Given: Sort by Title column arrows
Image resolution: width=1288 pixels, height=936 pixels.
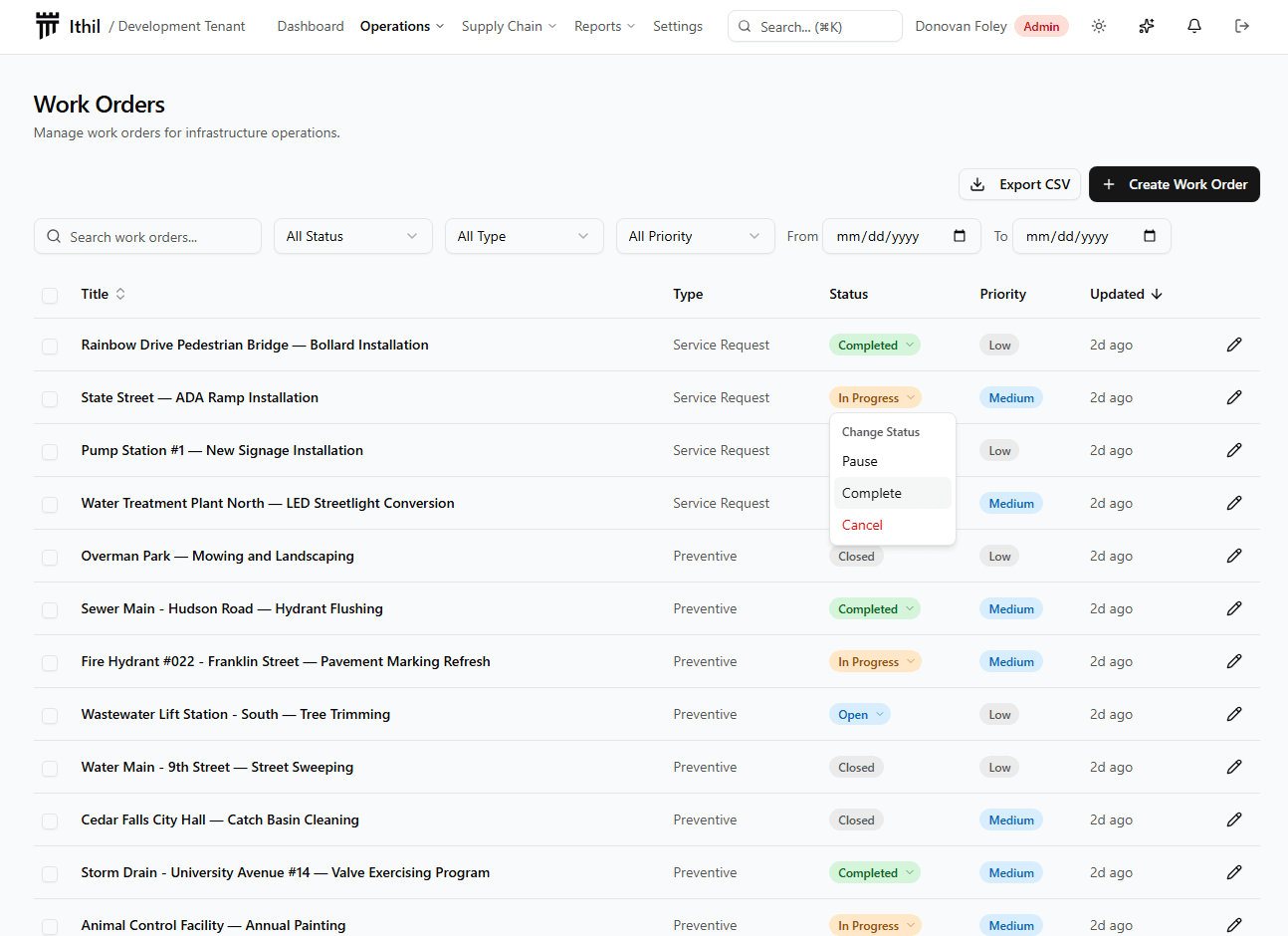Looking at the screenshot, I should (120, 294).
